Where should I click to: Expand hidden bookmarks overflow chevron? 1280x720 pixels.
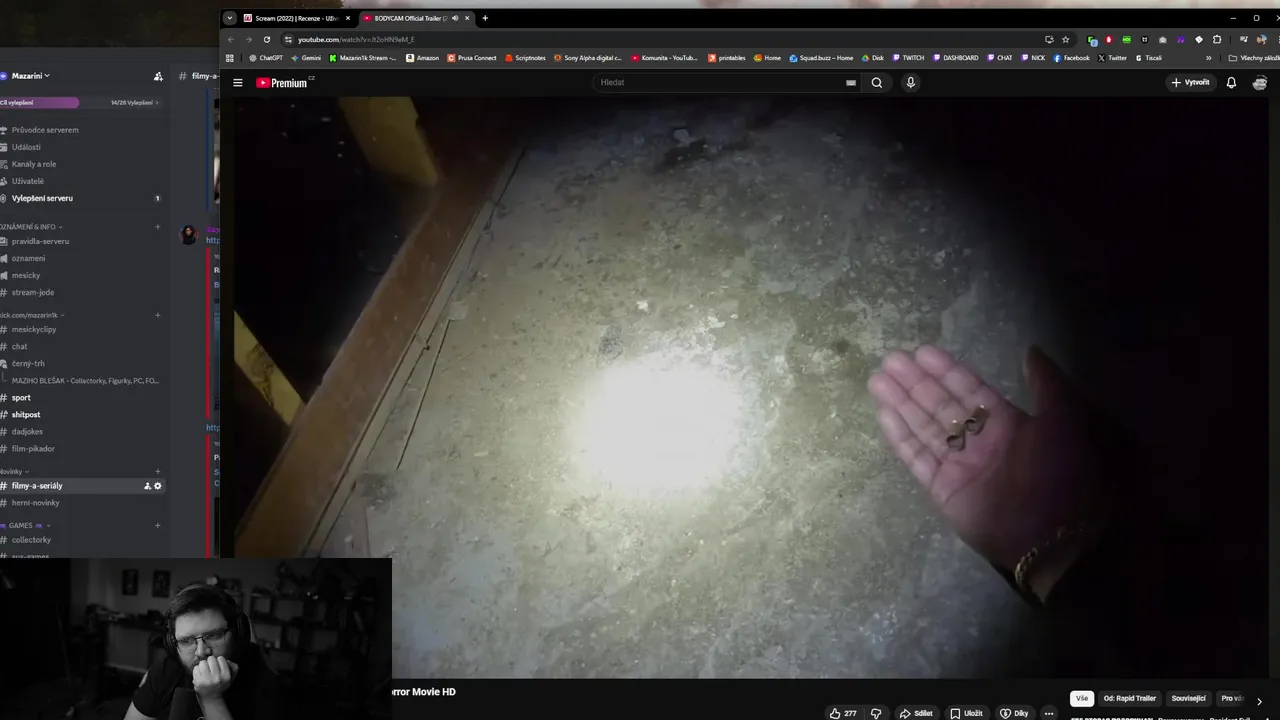(x=1209, y=58)
